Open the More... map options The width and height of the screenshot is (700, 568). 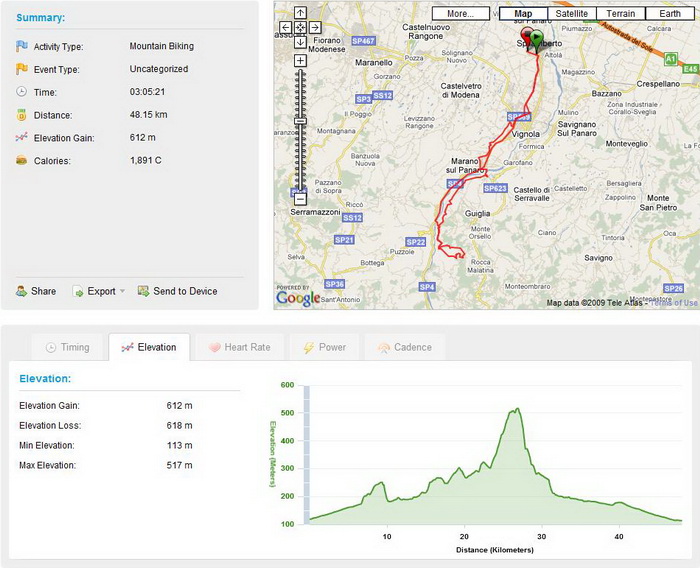[461, 13]
